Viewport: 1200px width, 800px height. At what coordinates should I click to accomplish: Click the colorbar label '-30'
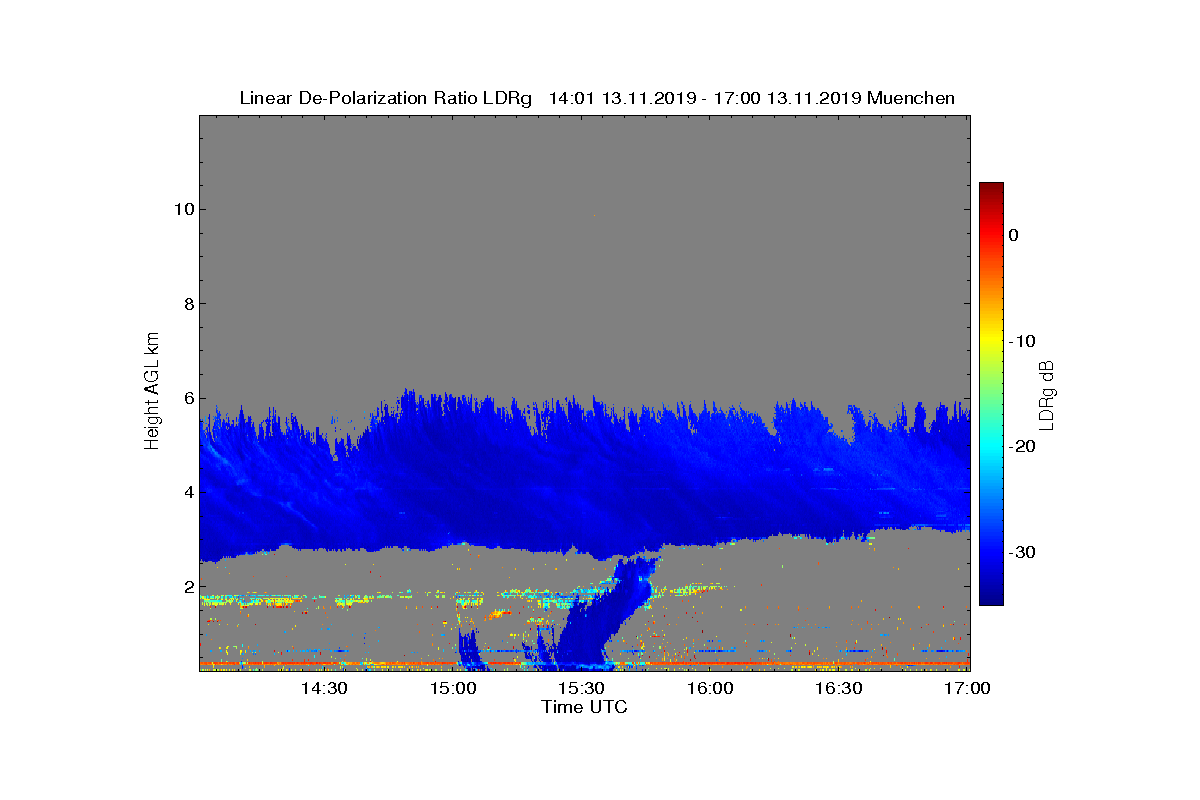pyautogui.click(x=1021, y=553)
